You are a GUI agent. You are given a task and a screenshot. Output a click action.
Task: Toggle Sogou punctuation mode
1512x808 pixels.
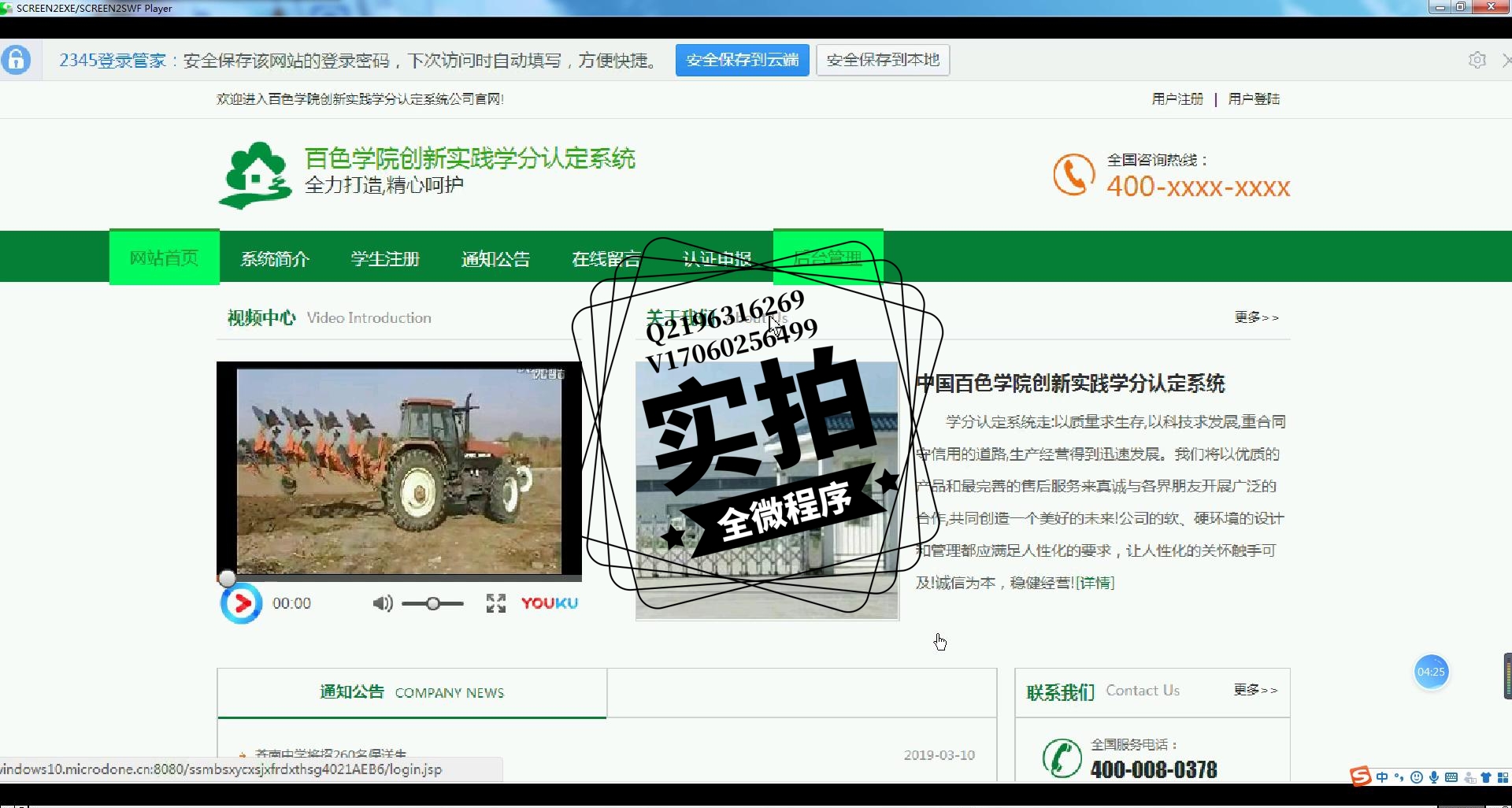point(1399,777)
